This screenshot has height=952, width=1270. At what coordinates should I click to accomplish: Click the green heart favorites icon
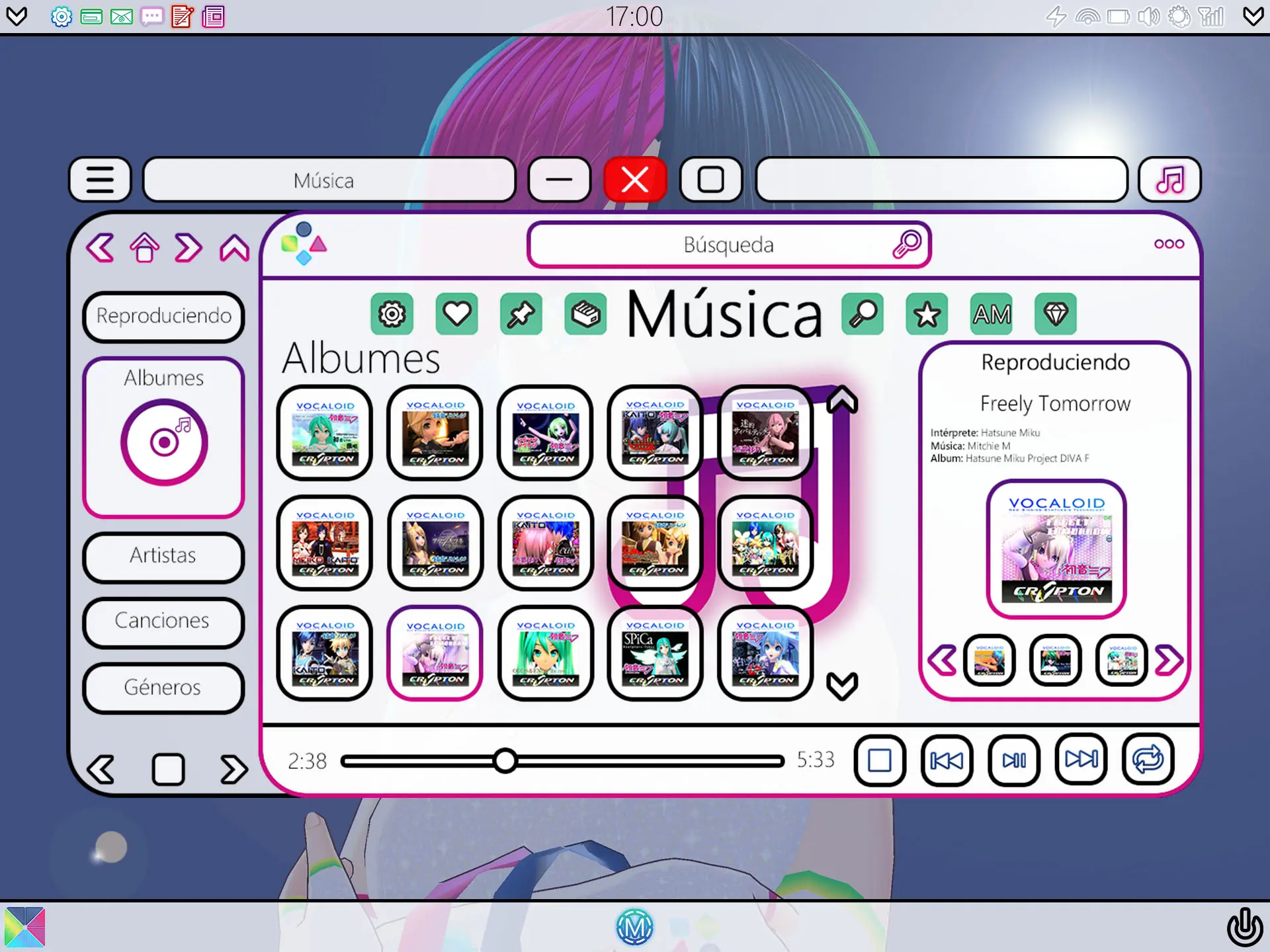pyautogui.click(x=456, y=314)
